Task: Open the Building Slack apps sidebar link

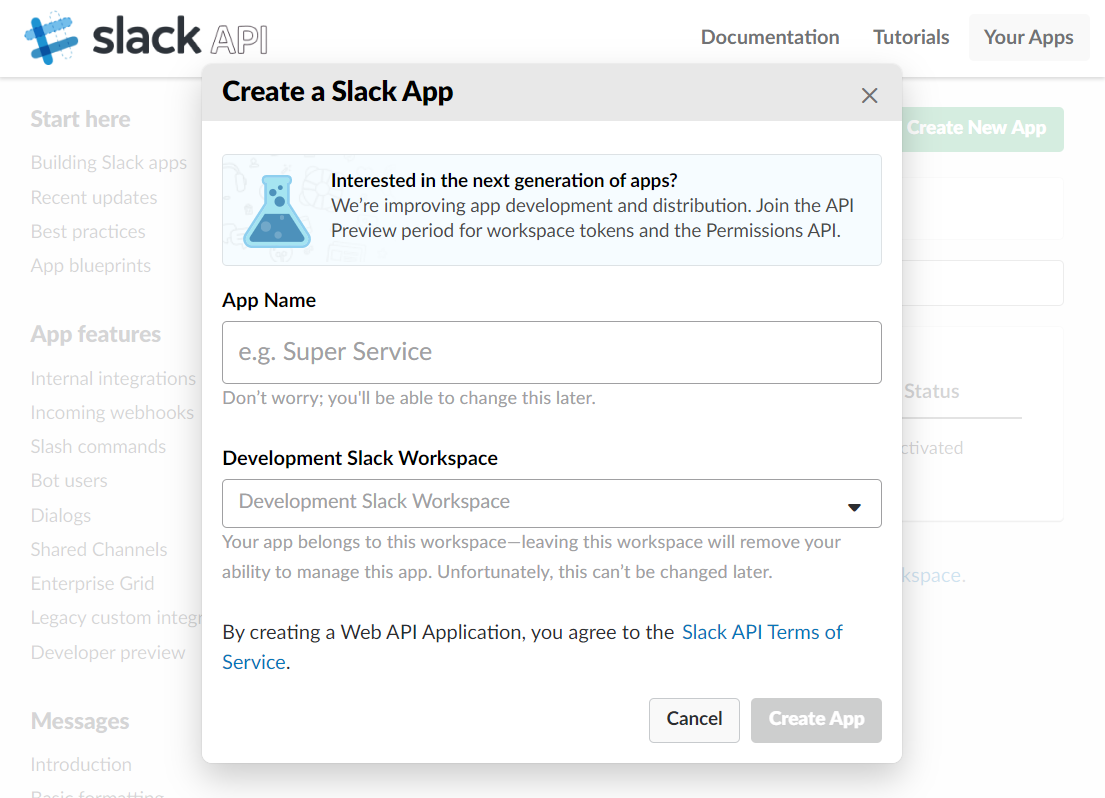Action: tap(109, 163)
